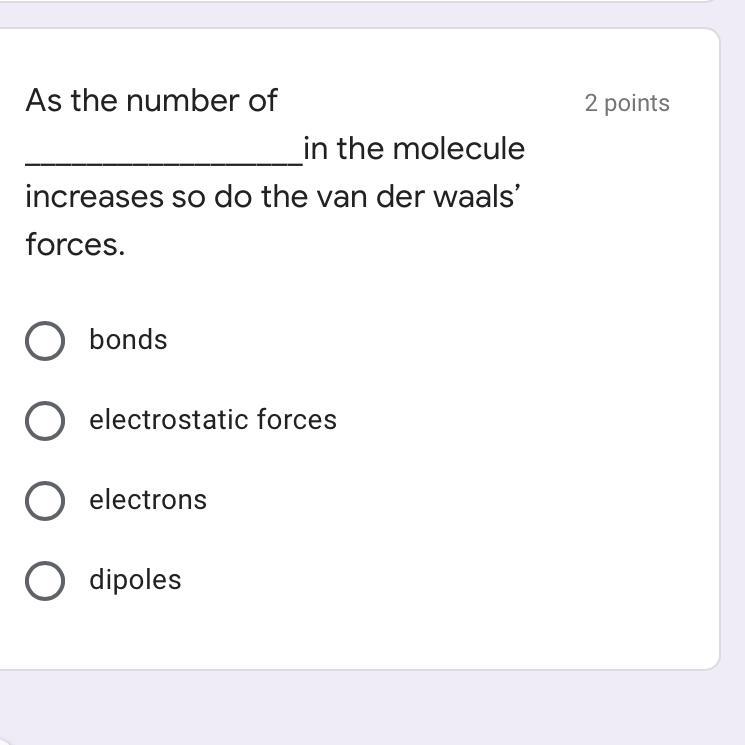Image resolution: width=745 pixels, height=745 pixels.
Task: Click the 'electrons' answer label text
Action: click(x=148, y=500)
